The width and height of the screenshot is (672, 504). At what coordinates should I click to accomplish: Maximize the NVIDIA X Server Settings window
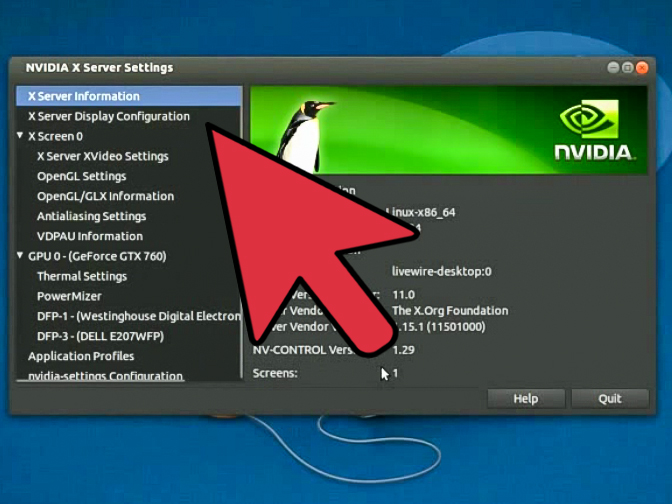tap(627, 68)
